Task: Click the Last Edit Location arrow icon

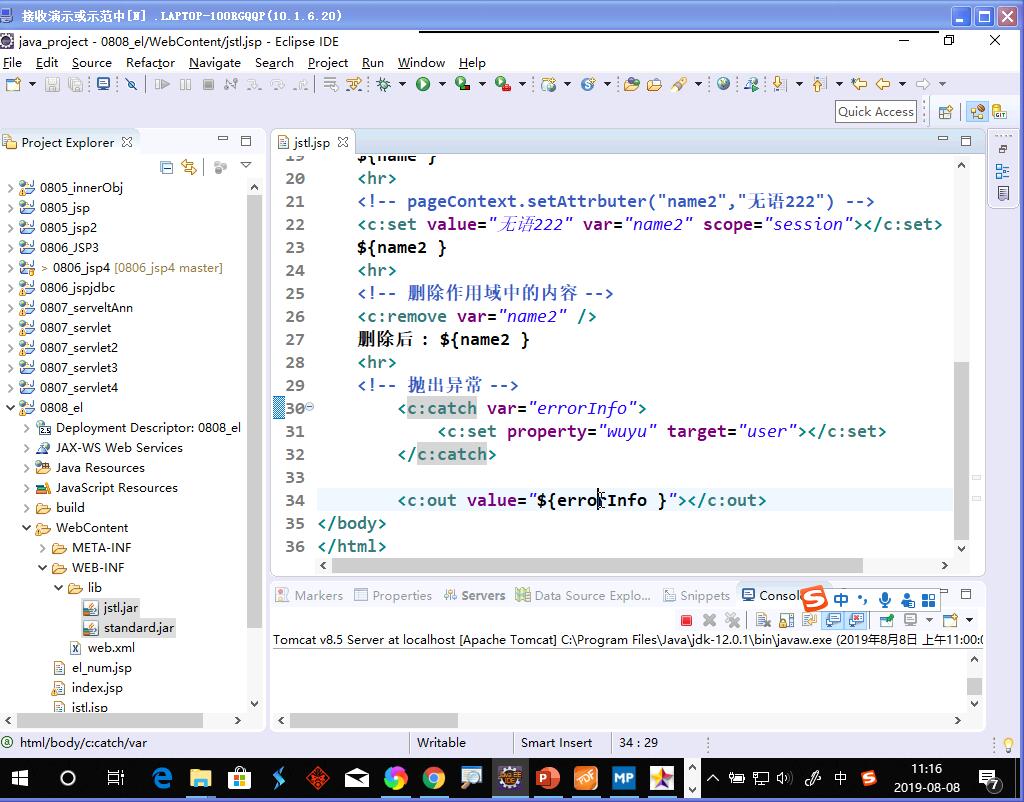Action: point(859,84)
